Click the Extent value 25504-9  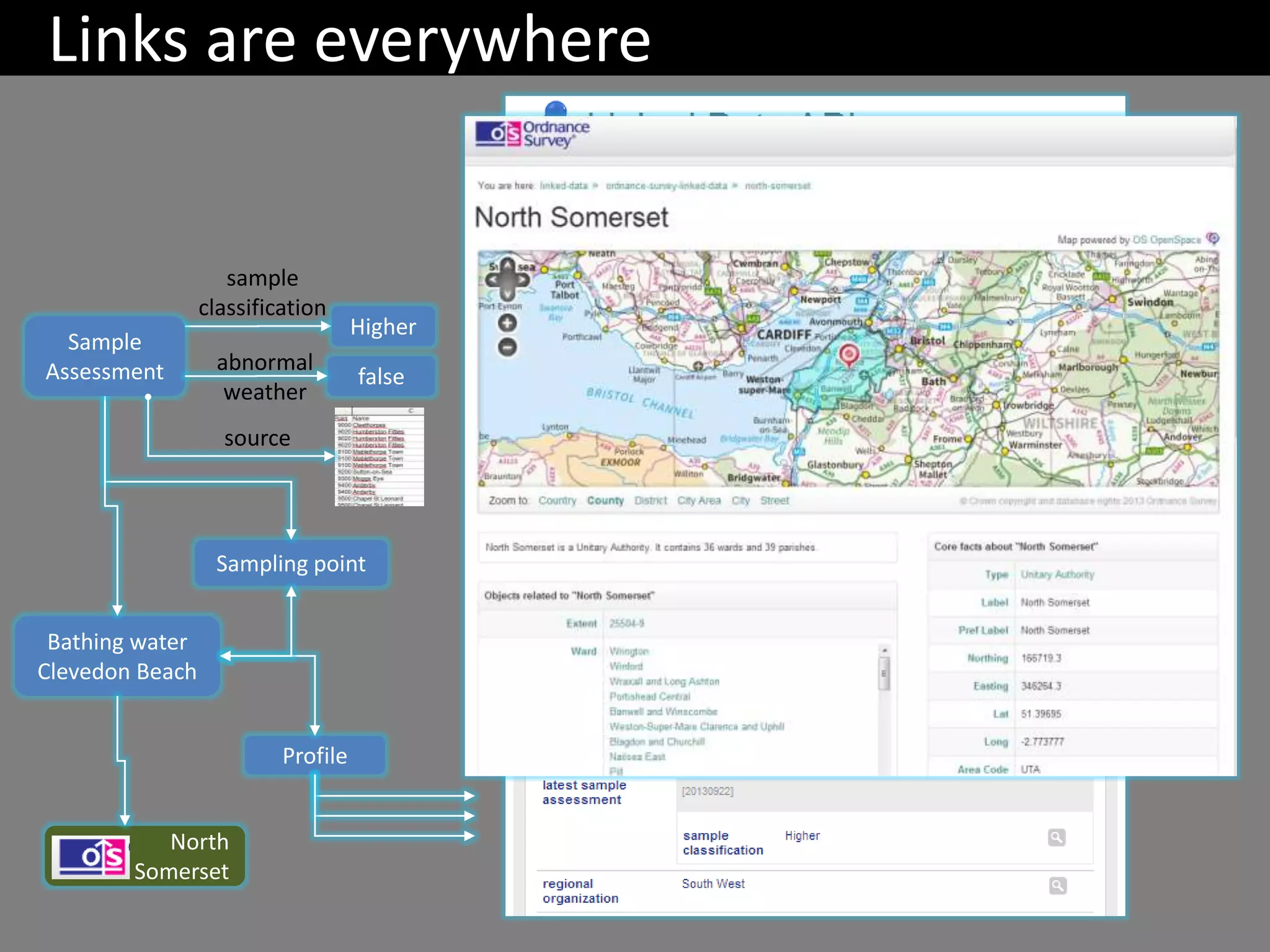[x=626, y=624]
